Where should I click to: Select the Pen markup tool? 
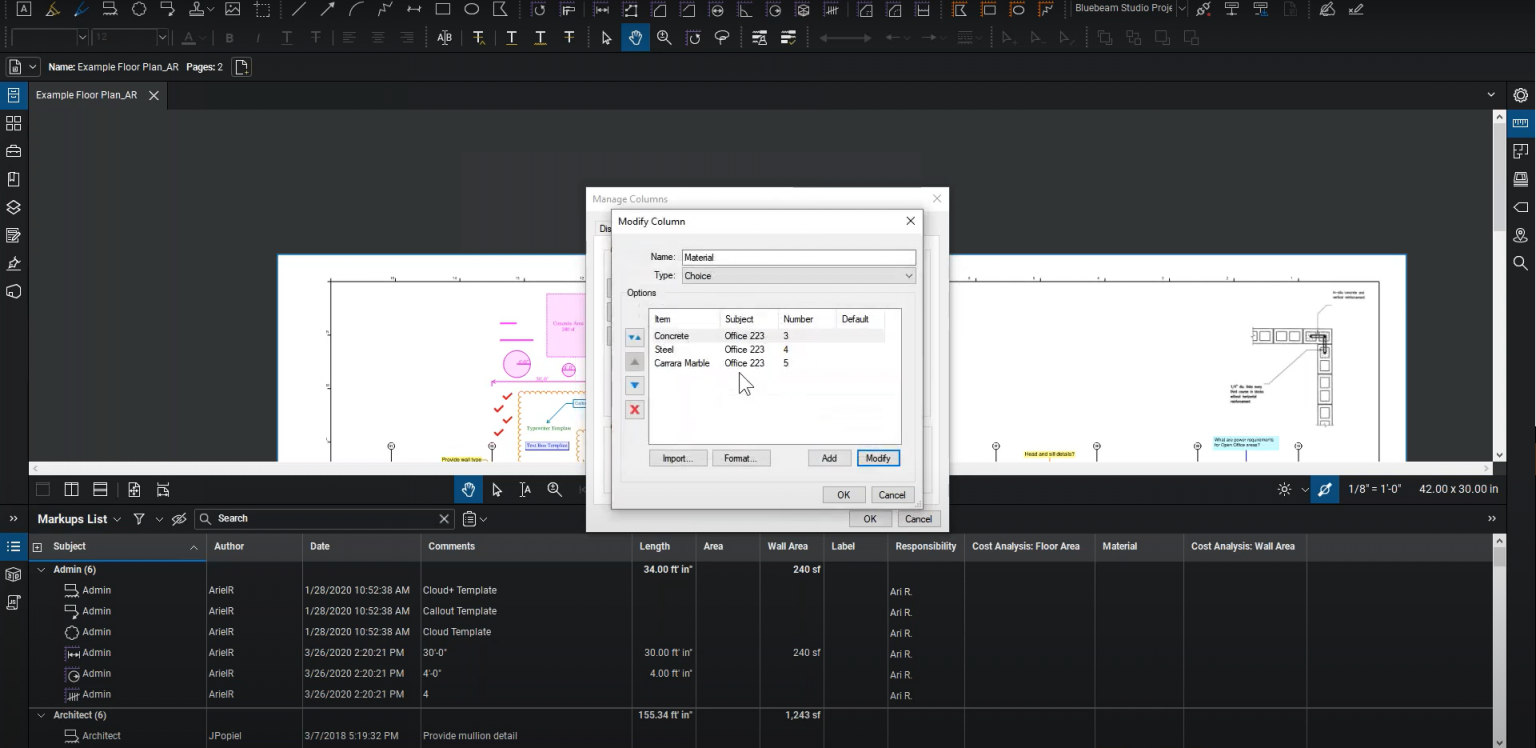[x=80, y=9]
